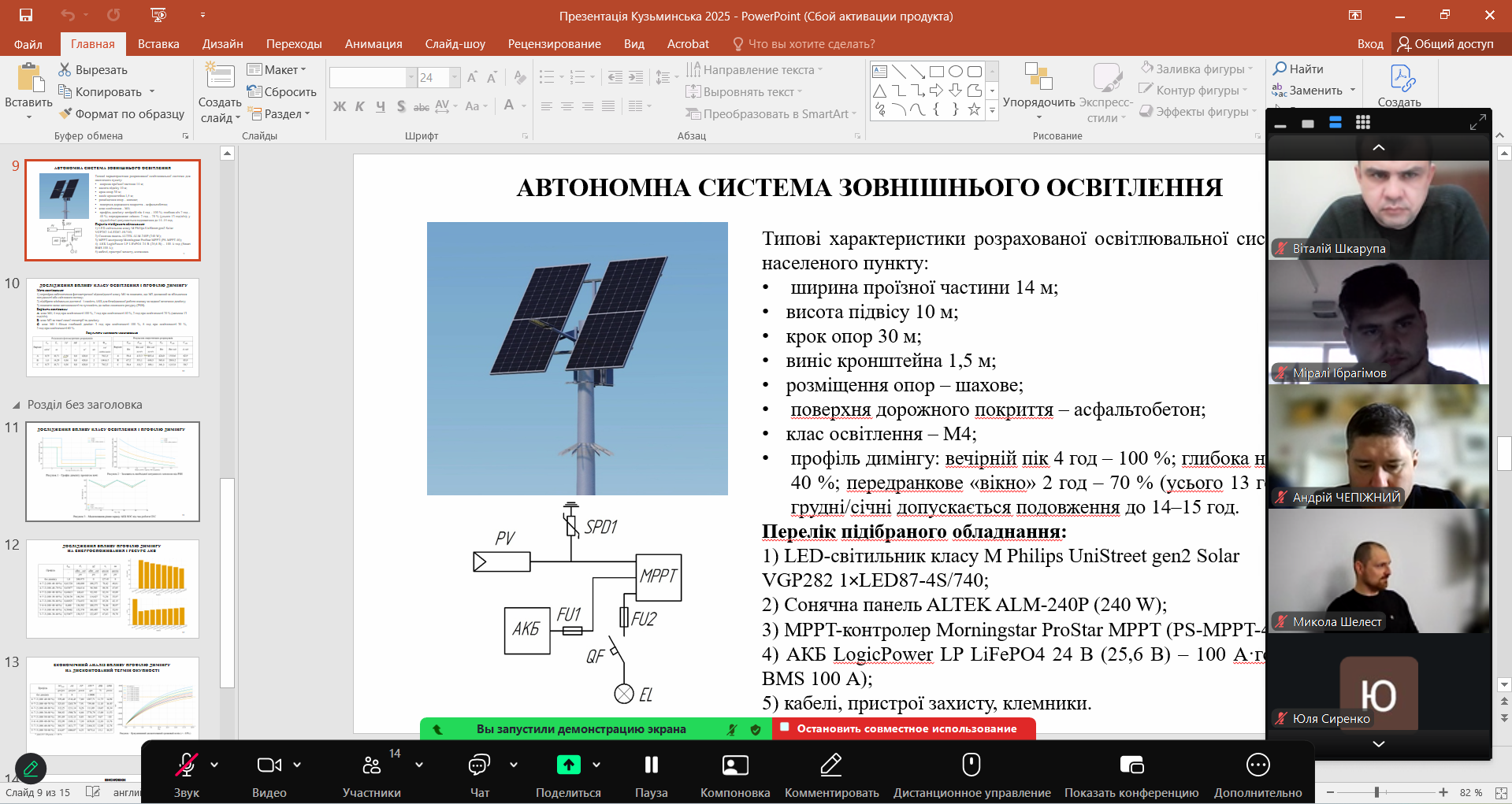Open the font size dropdown

click(455, 77)
